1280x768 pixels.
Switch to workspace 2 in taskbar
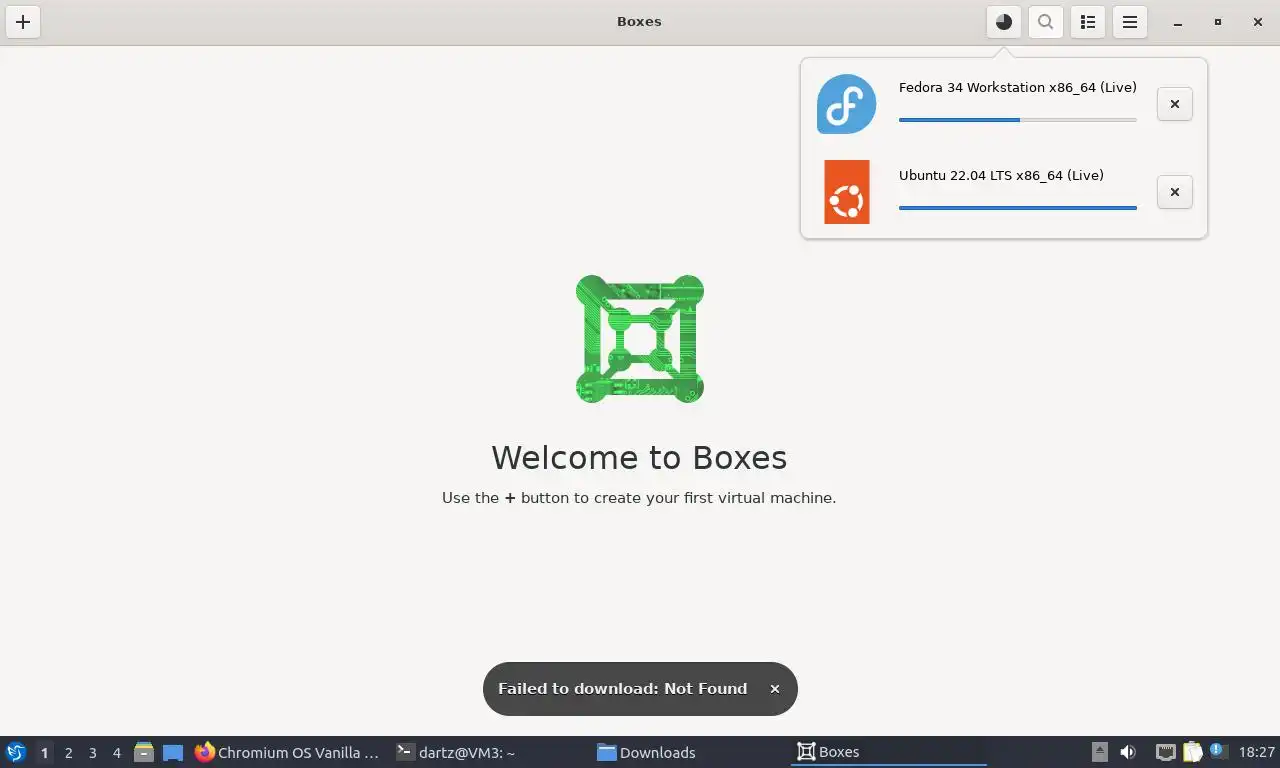click(69, 753)
